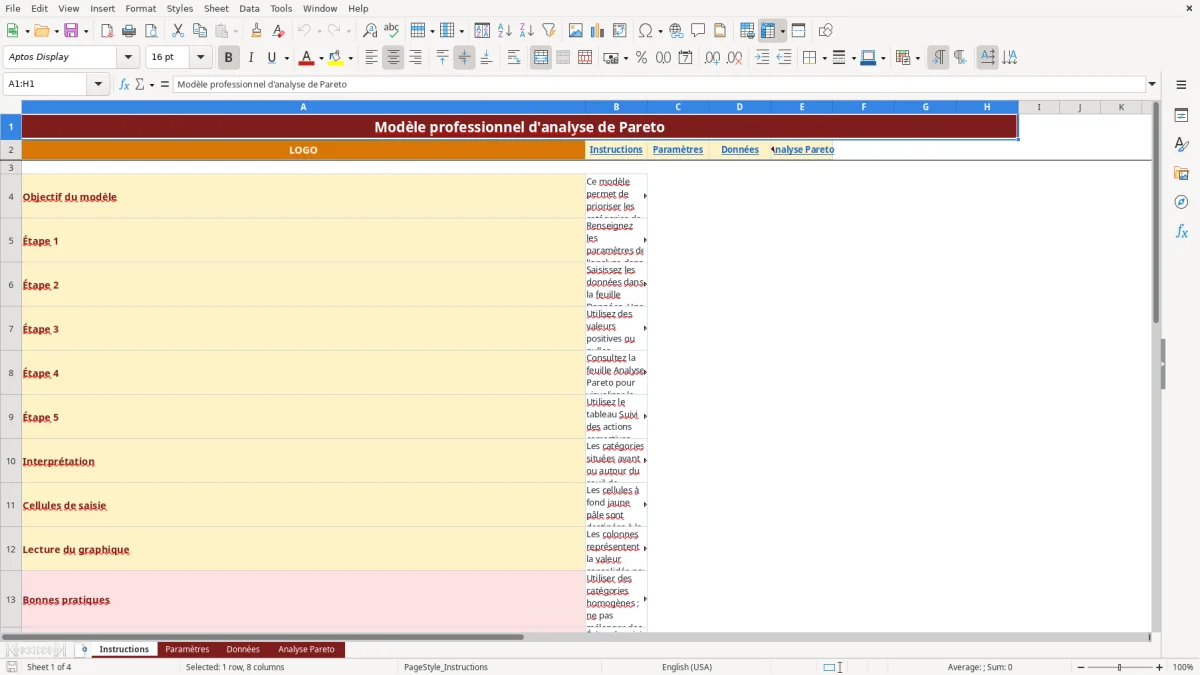Toggle Center Vertically alignment

[x=464, y=58]
